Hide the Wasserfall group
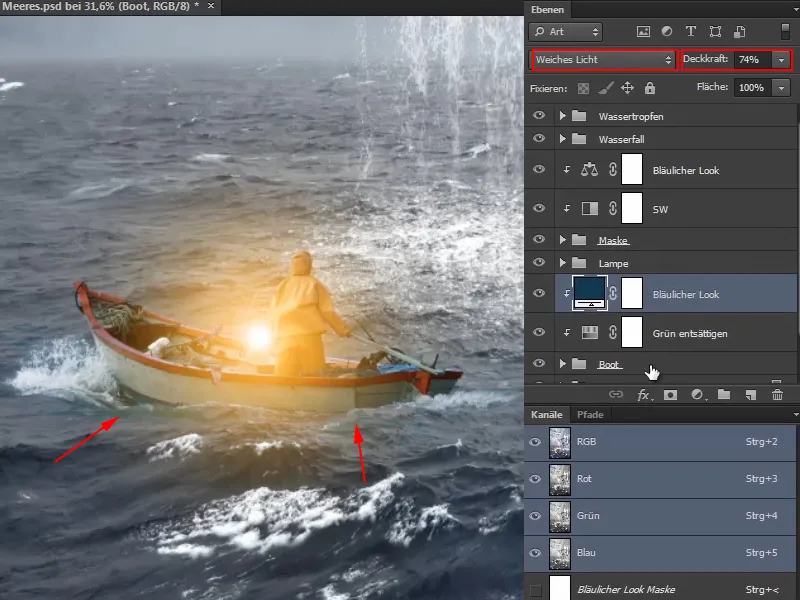Viewport: 800px width, 600px height. pos(539,139)
